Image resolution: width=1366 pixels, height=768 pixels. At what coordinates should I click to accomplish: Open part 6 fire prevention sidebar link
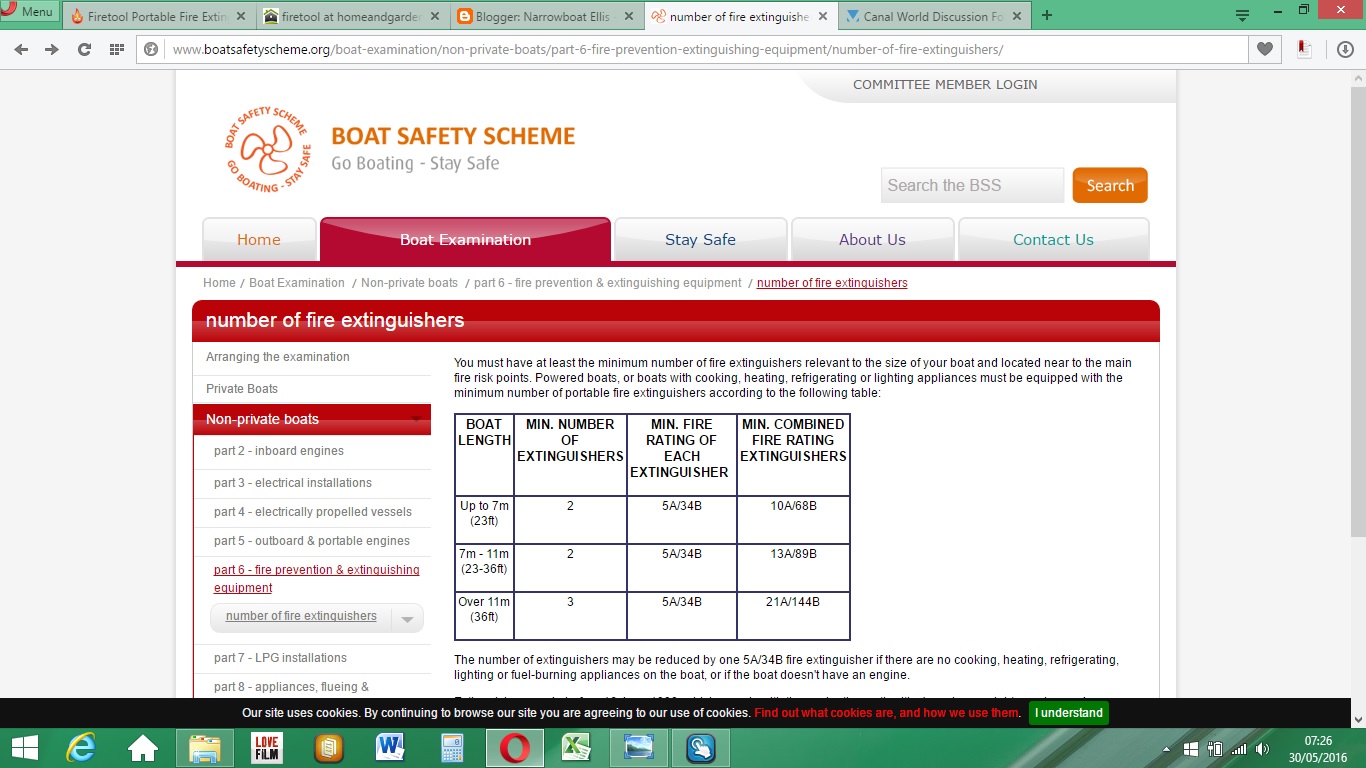(x=317, y=579)
